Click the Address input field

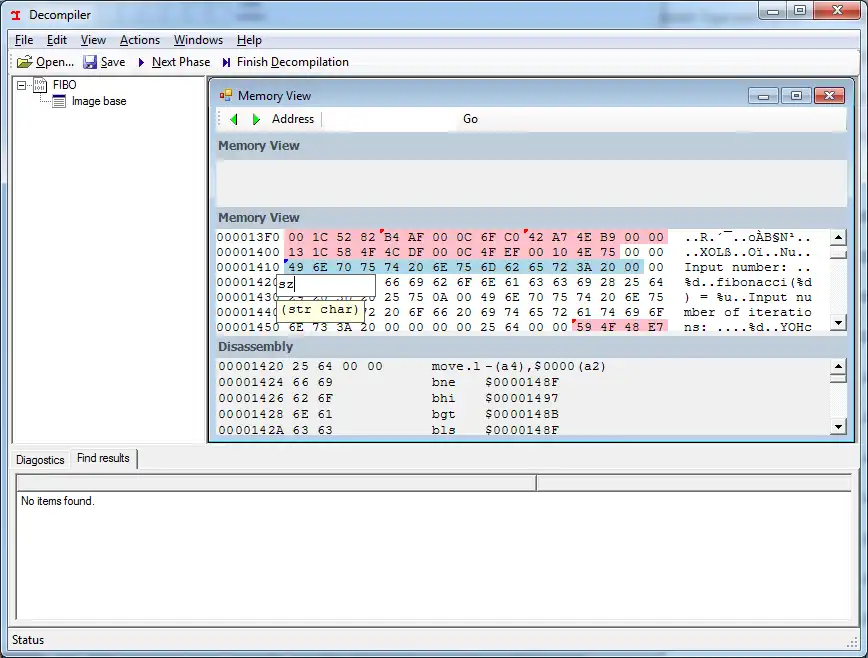pos(388,119)
